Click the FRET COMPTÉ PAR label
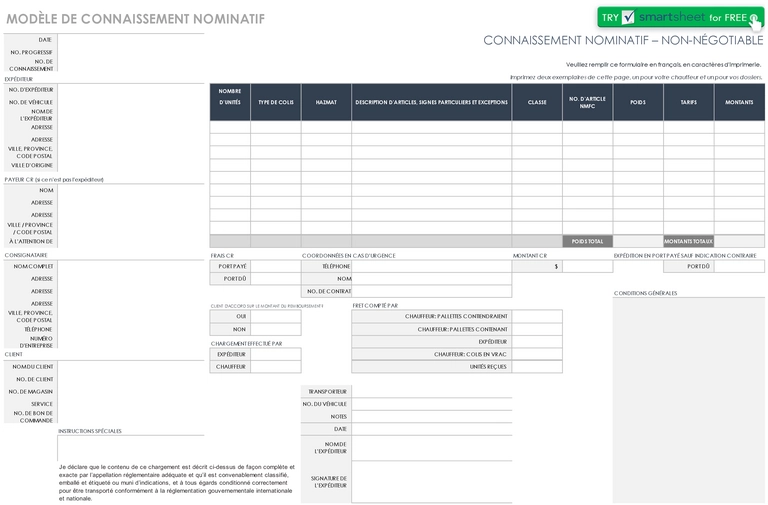Image resolution: width=768 pixels, height=505 pixels. click(375, 306)
